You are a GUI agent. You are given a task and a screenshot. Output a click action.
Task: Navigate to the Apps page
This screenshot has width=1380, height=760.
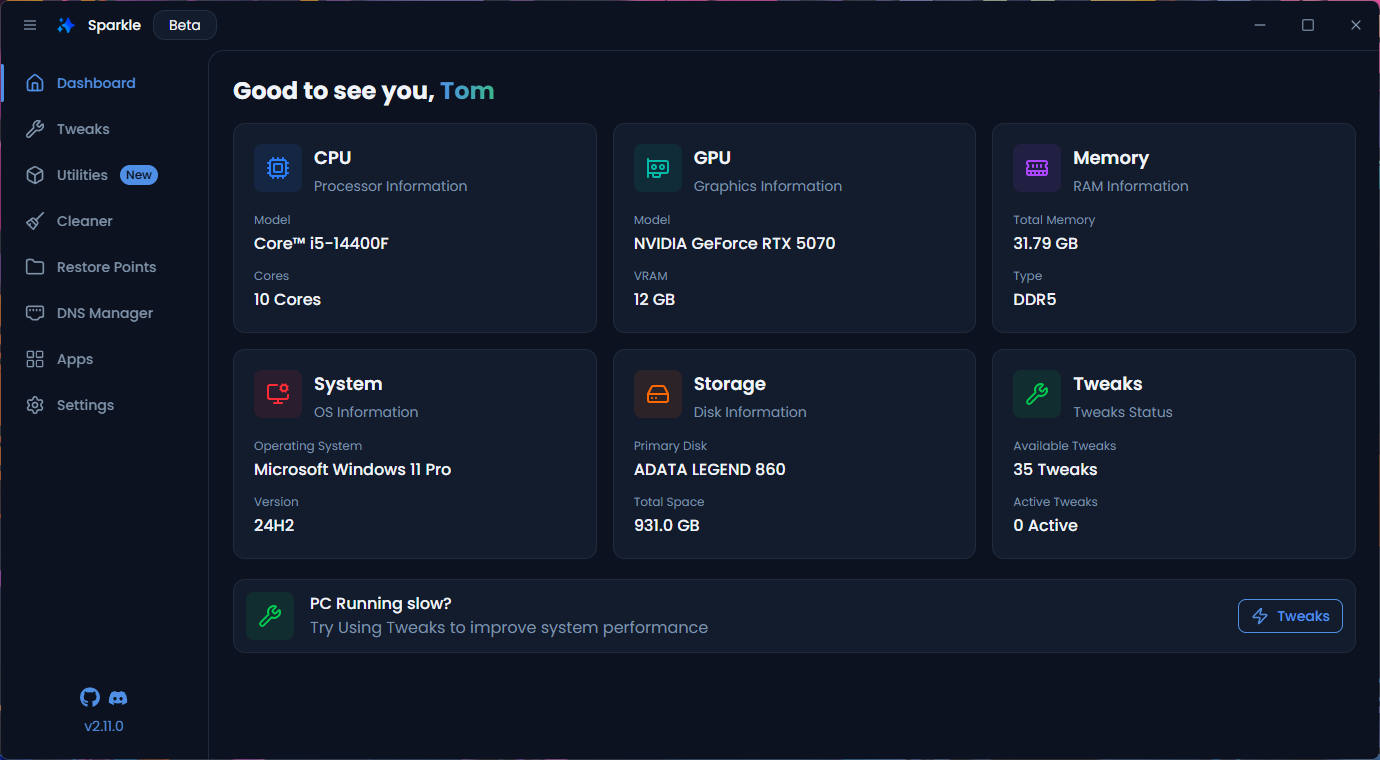click(x=74, y=359)
